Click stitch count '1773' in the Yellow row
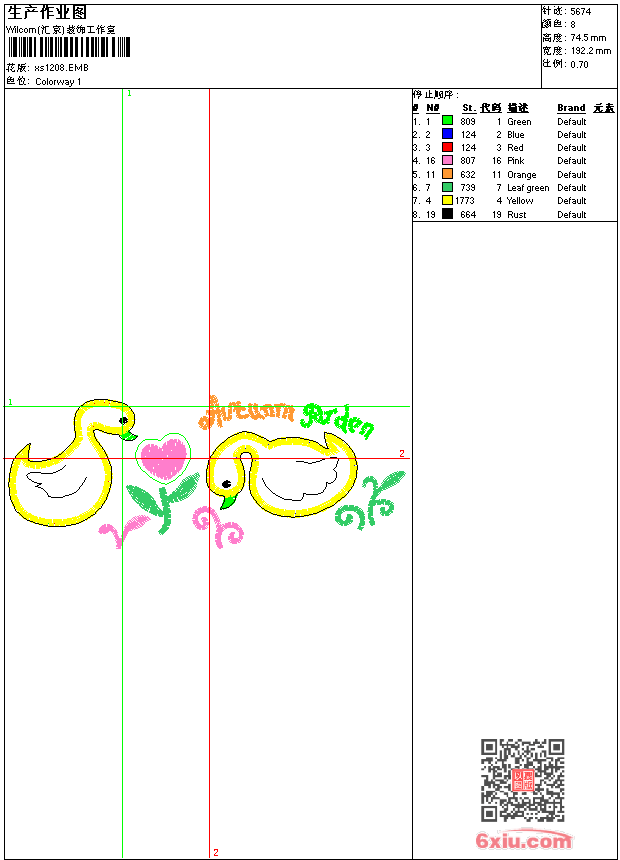This screenshot has width=620, height=860. pyautogui.click(x=465, y=201)
